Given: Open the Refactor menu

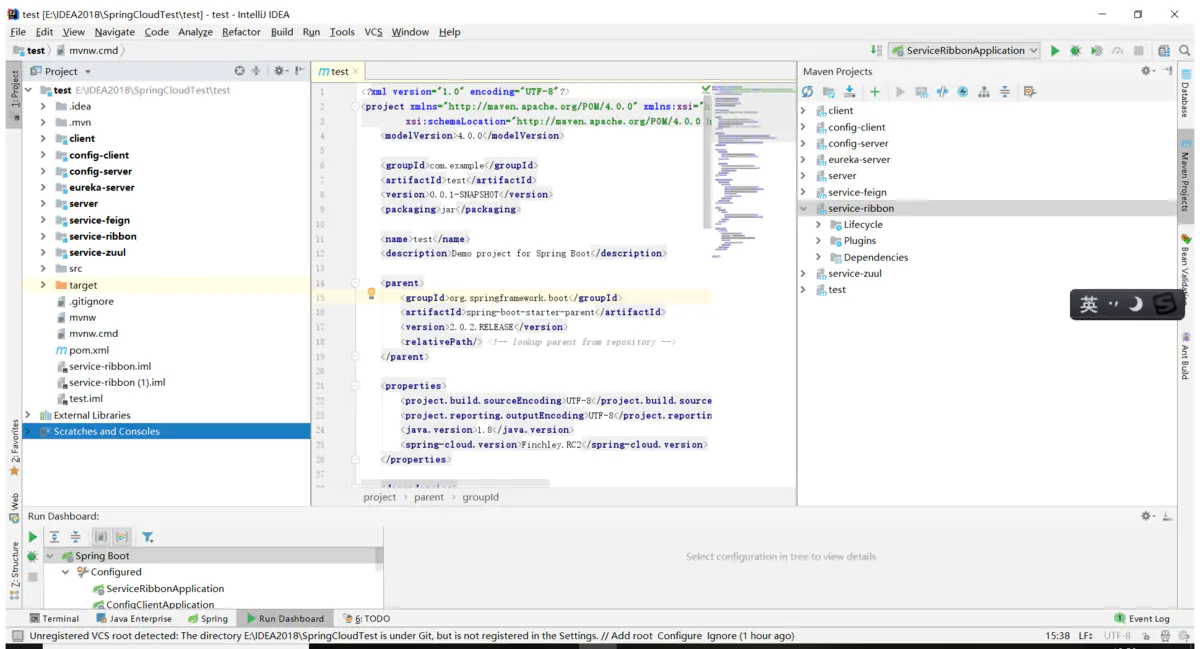Looking at the screenshot, I should pyautogui.click(x=241, y=32).
